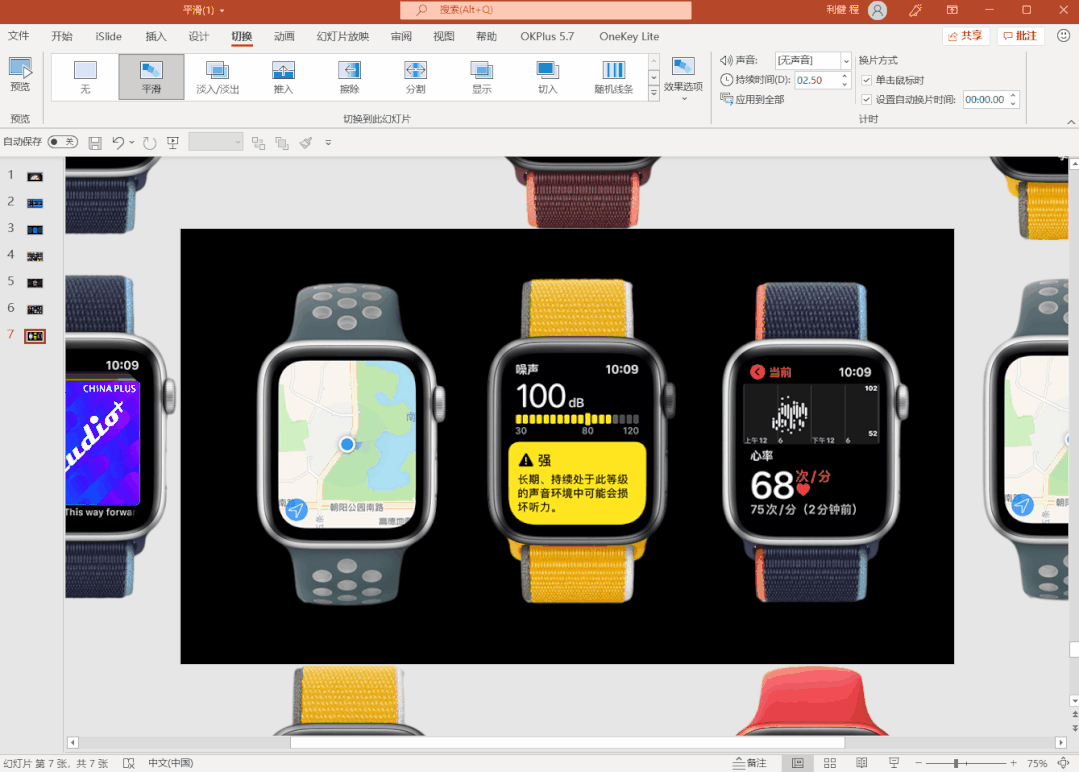The width and height of the screenshot is (1079, 772).
Task: Open the file name 平滑(1) dropdown in title bar
Action: [222, 10]
